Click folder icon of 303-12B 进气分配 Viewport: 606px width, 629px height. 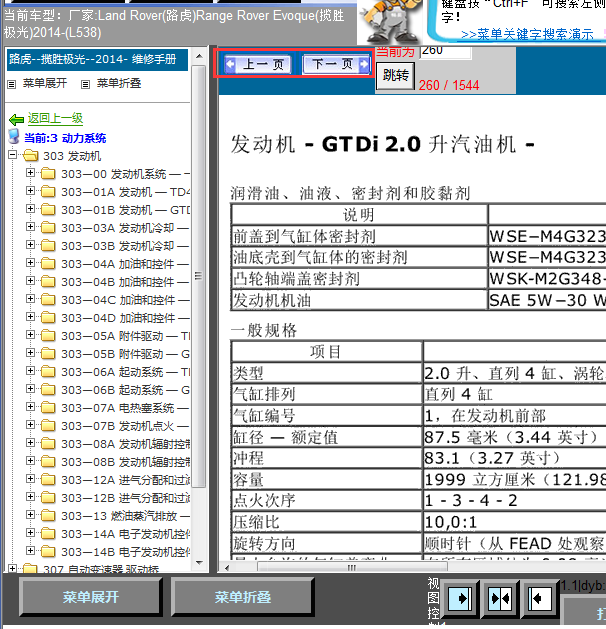(48, 497)
